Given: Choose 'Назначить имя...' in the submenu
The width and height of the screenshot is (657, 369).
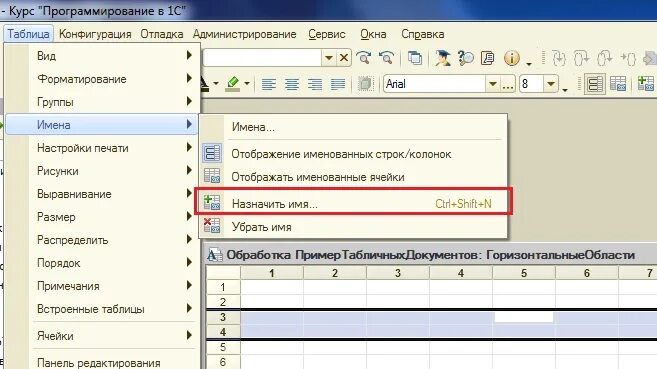Looking at the screenshot, I should [x=353, y=204].
